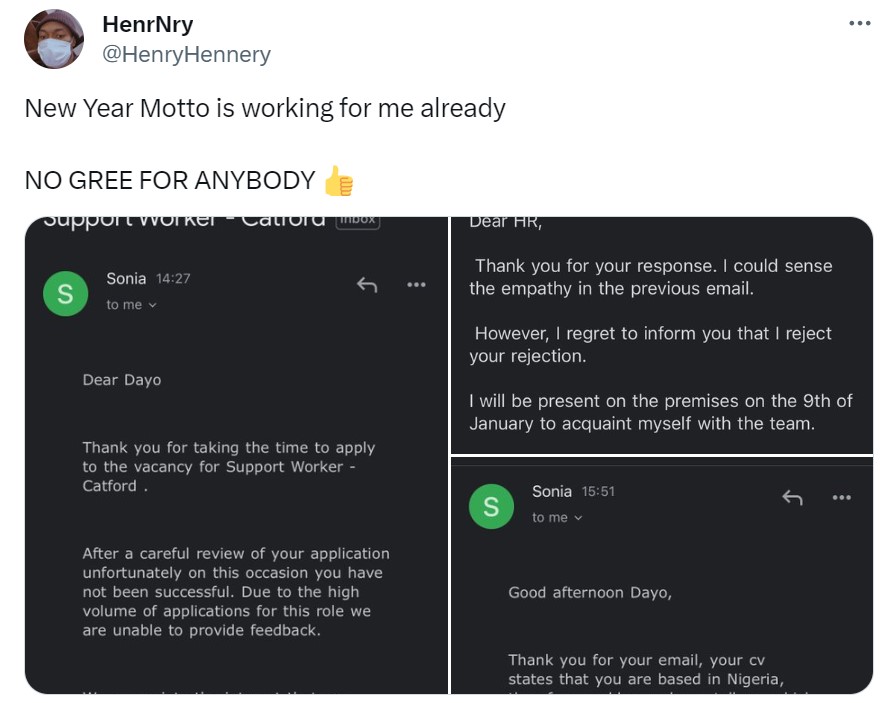Open three-dot menu on the 15:51 email

tap(842, 497)
